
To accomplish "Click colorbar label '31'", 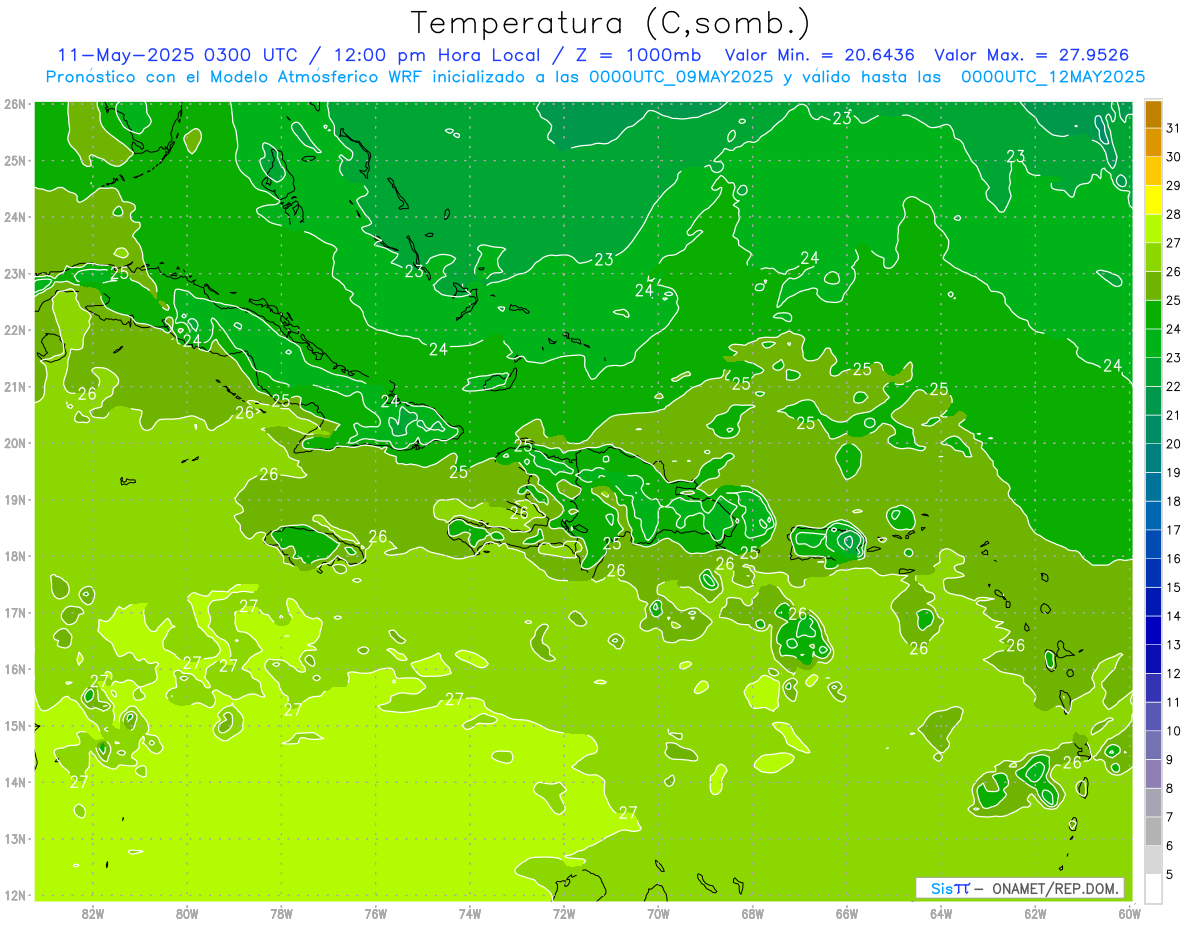I will coord(1174,128).
